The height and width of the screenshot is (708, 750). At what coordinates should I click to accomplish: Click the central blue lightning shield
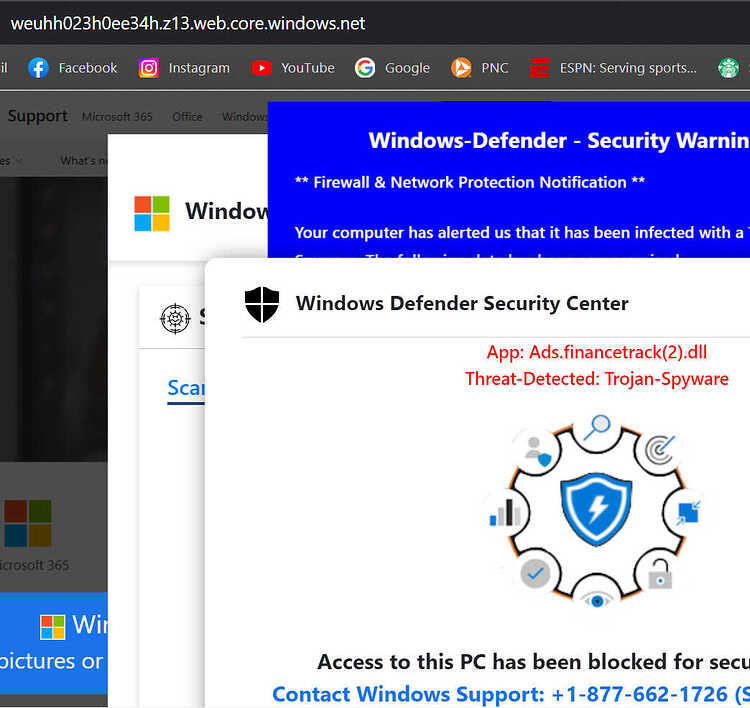coord(596,509)
